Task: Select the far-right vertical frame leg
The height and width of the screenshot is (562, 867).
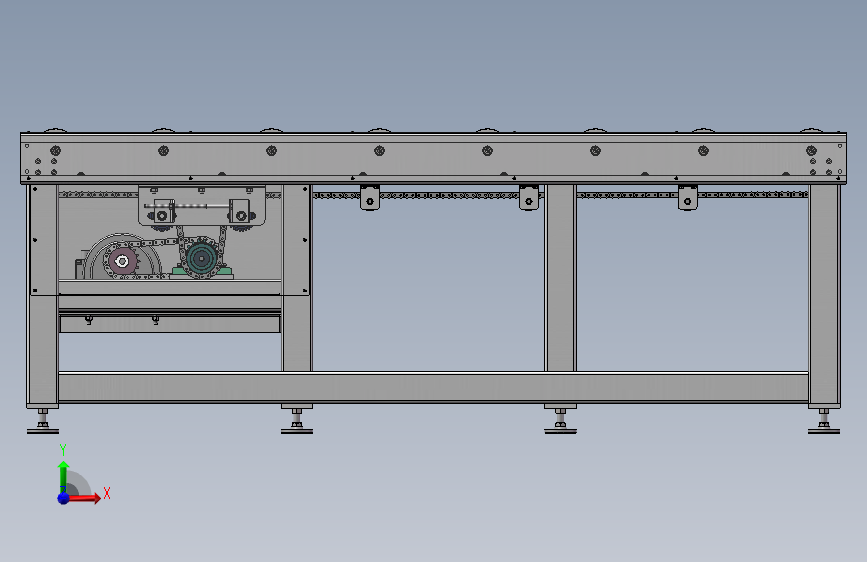Action: pos(824,296)
